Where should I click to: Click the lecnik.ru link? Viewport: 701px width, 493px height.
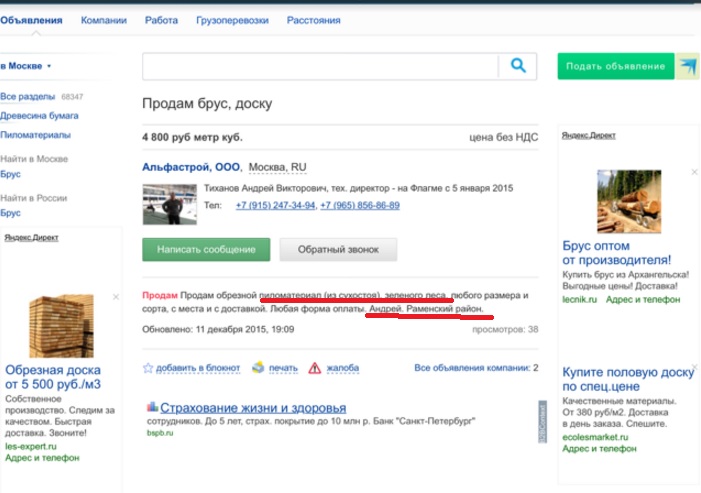click(579, 299)
